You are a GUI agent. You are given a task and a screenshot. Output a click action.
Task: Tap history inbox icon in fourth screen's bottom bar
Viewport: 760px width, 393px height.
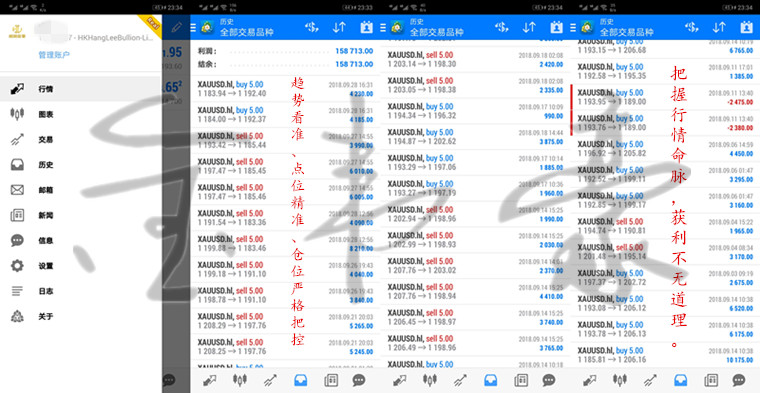tap(680, 380)
